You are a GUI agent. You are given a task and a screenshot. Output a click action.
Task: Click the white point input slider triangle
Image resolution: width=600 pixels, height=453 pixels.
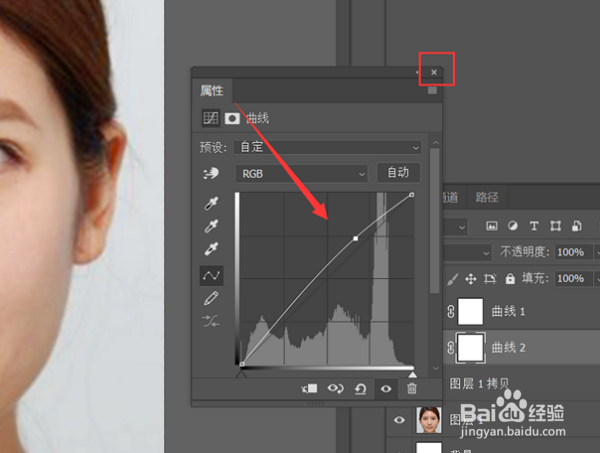pos(412,374)
